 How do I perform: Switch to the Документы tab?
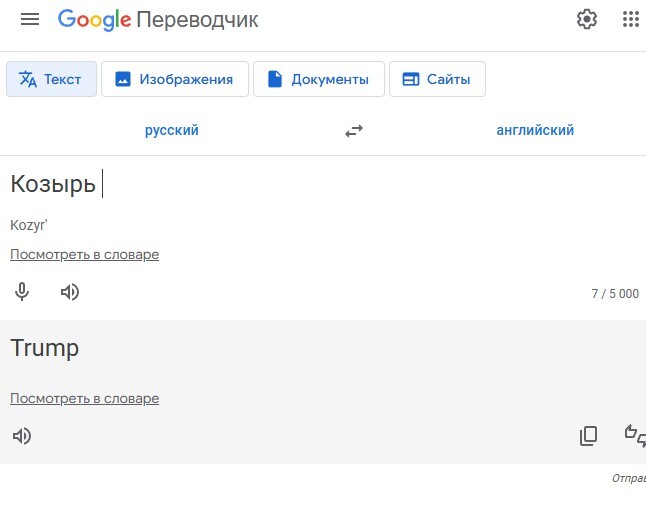pos(318,80)
